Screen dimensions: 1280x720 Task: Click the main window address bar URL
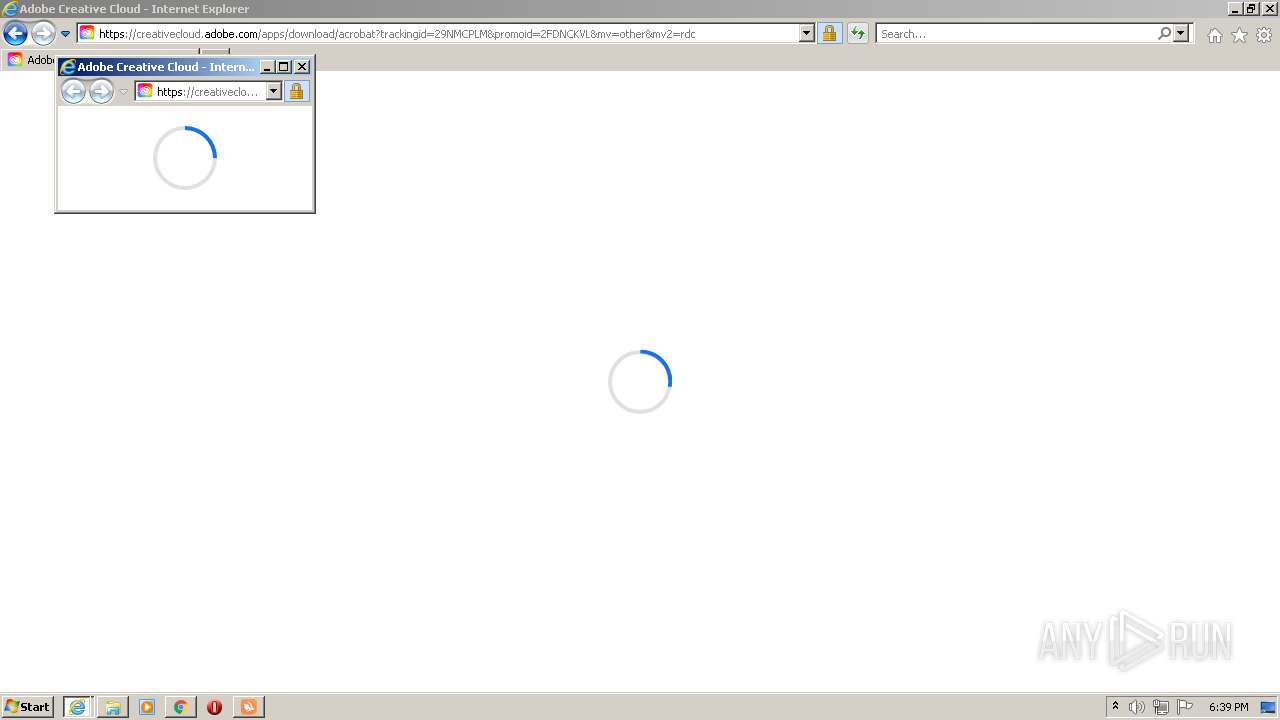[397, 34]
